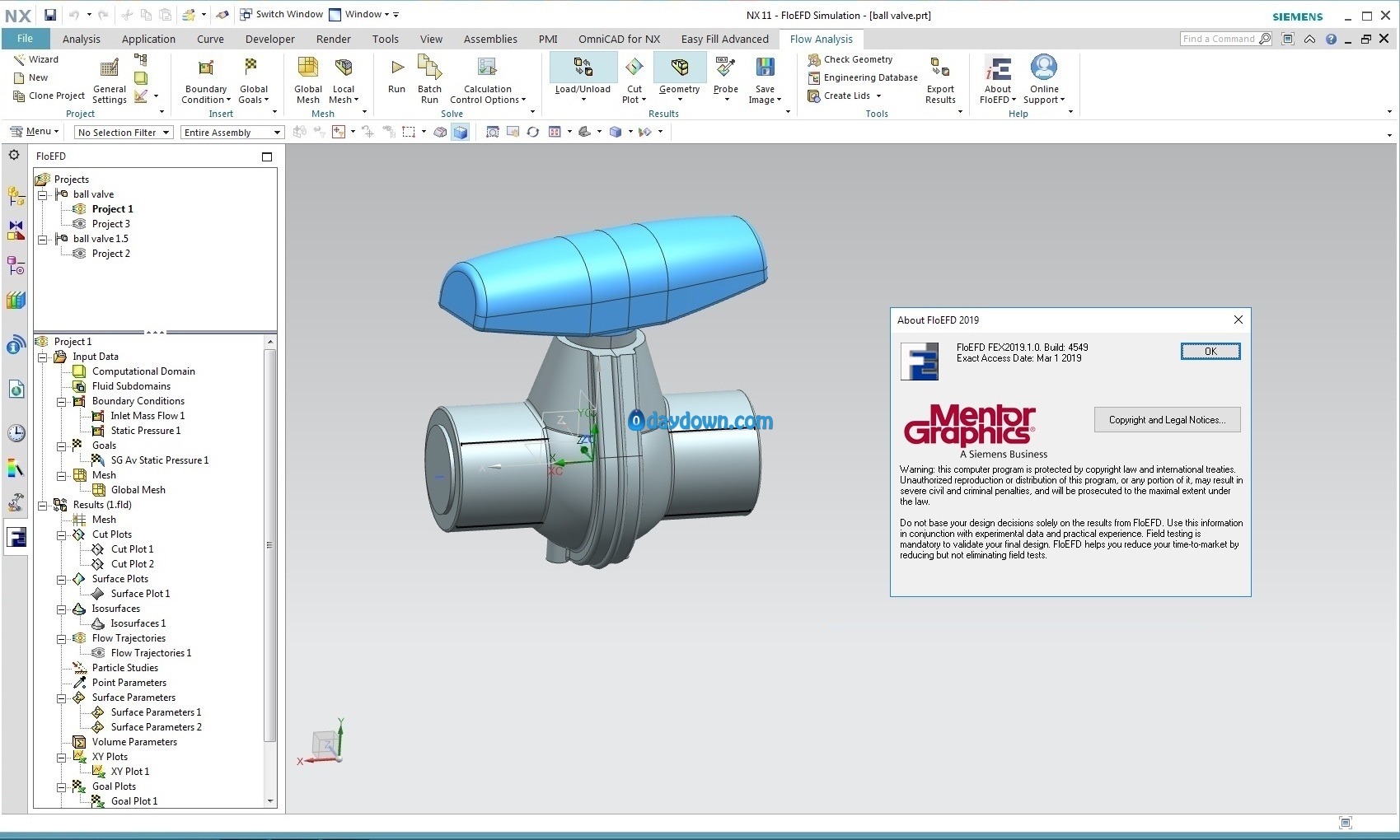Viewport: 1400px width, 840px height.
Task: Click the tree panel vertical scrollbar
Action: click(x=269, y=545)
